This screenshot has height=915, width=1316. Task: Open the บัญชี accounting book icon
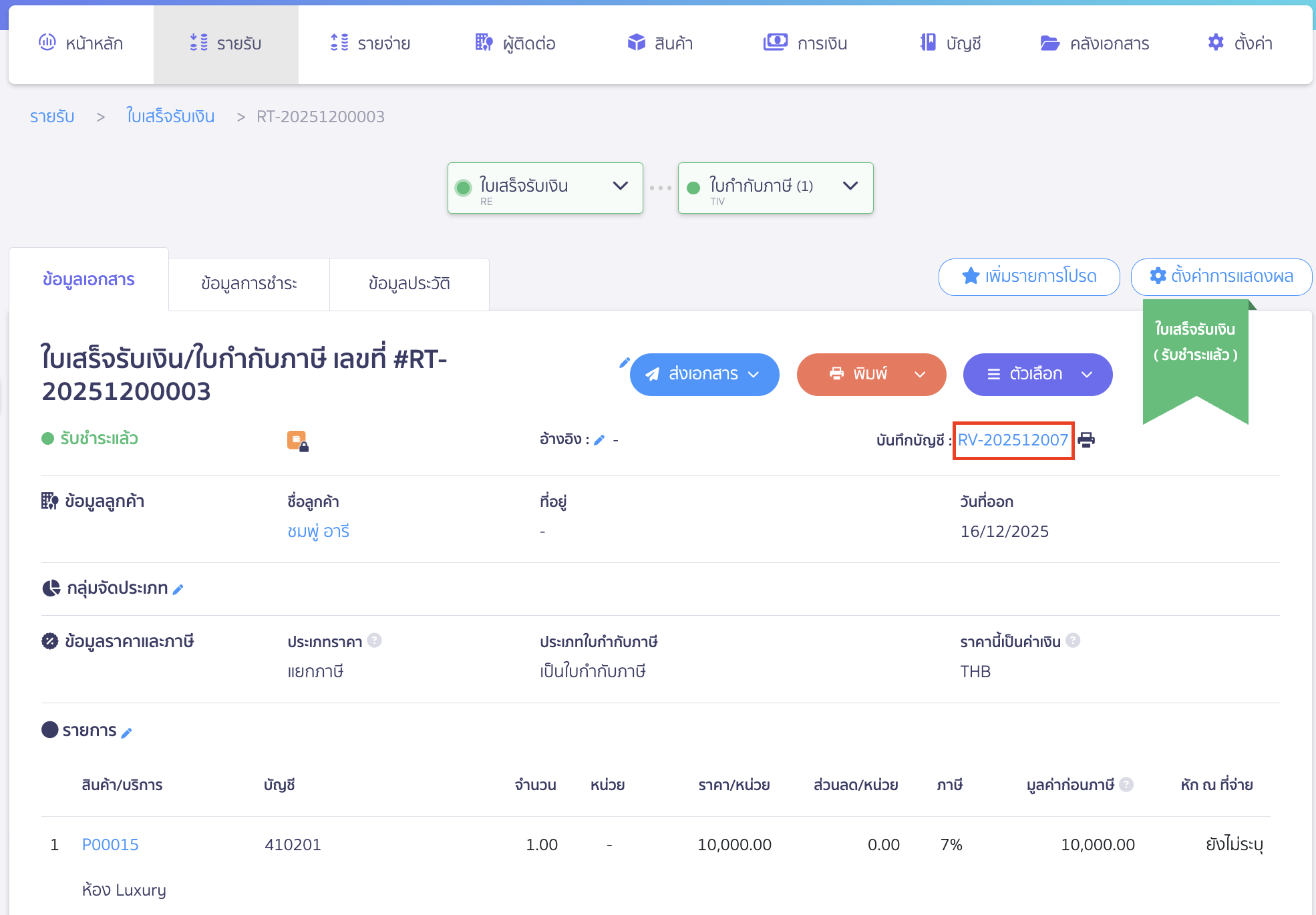coord(927,42)
